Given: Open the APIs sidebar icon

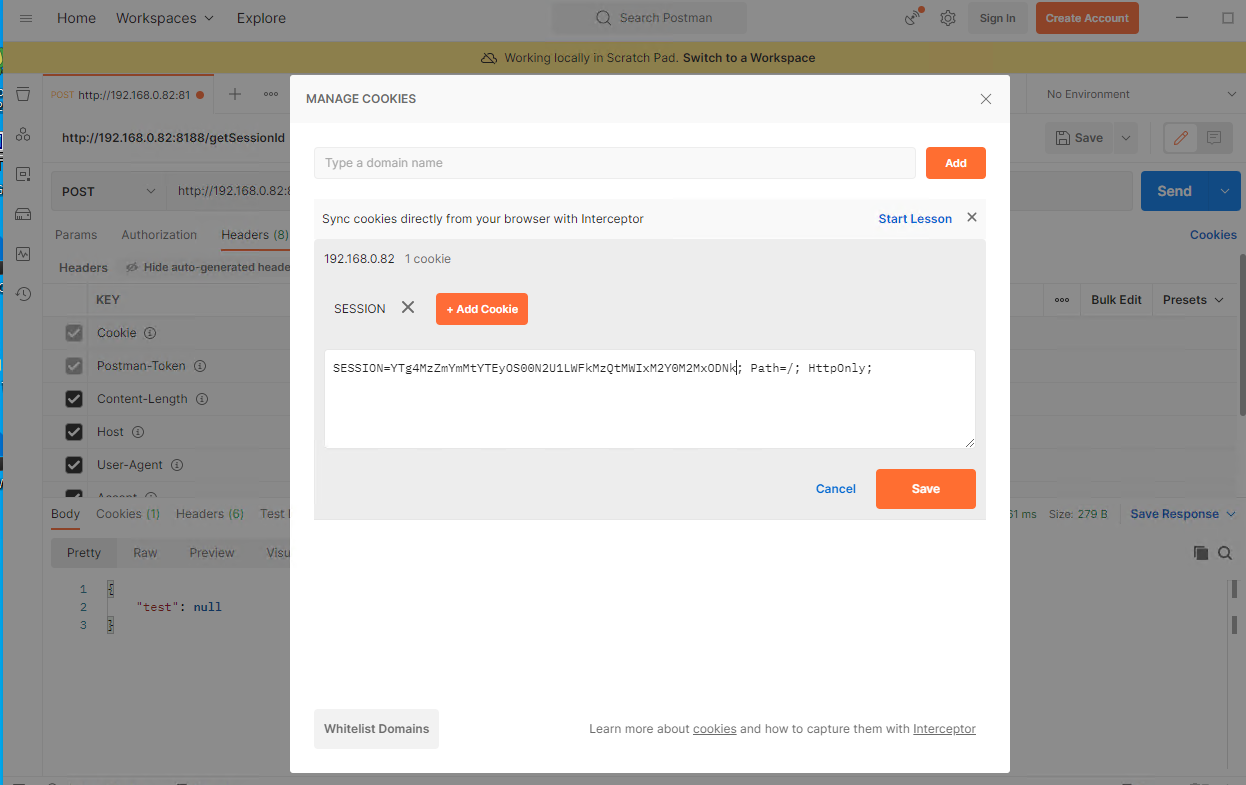Looking at the screenshot, I should (x=23, y=134).
